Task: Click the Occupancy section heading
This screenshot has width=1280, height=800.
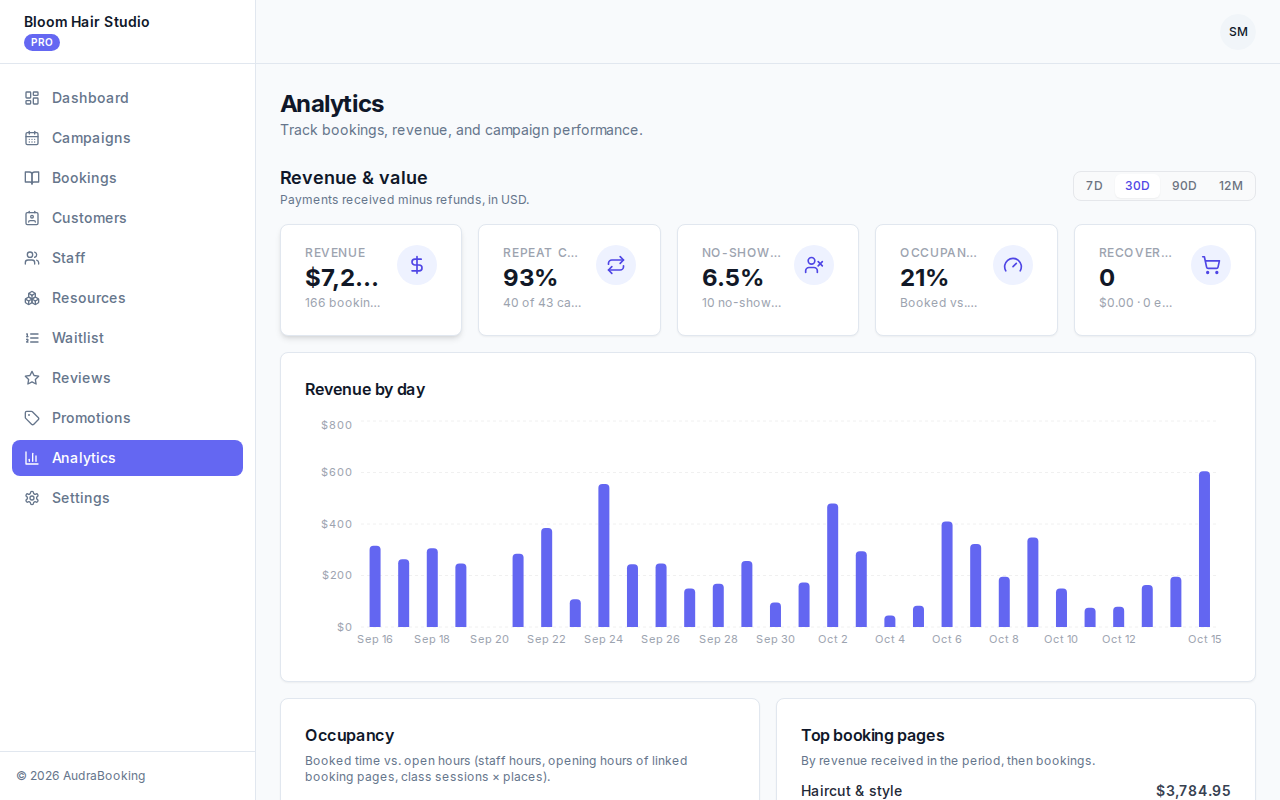Action: tap(349, 735)
